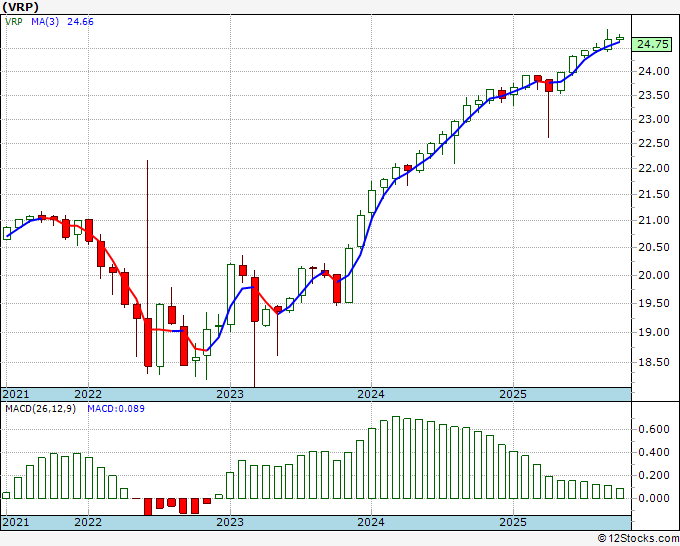Click the 22.00 price axis label
Viewport: 680px width, 546px height.
tap(654, 169)
